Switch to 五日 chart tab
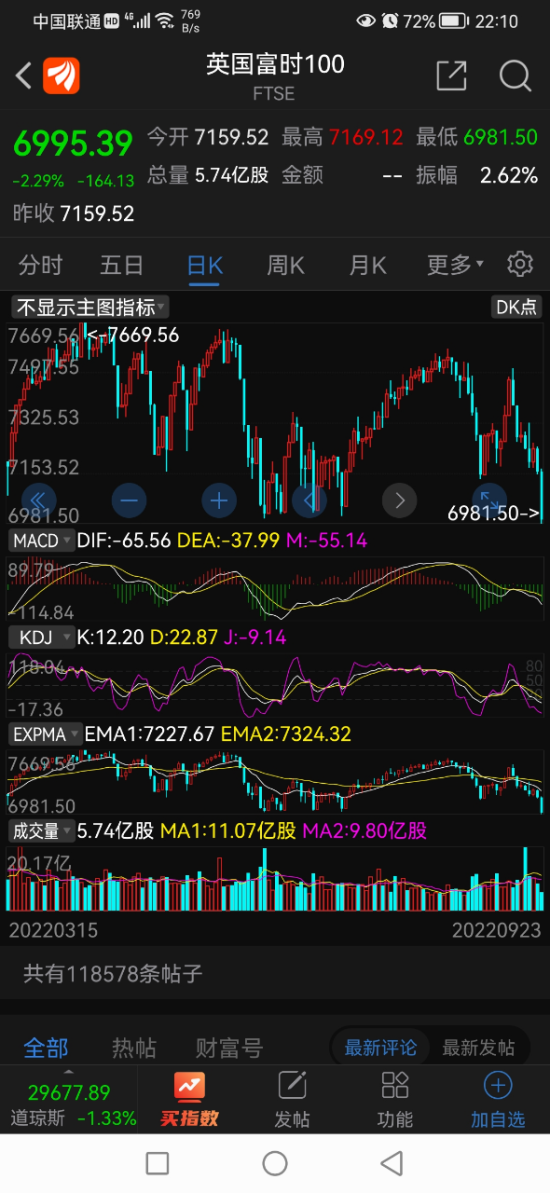Image resolution: width=550 pixels, height=1193 pixels. (122, 265)
